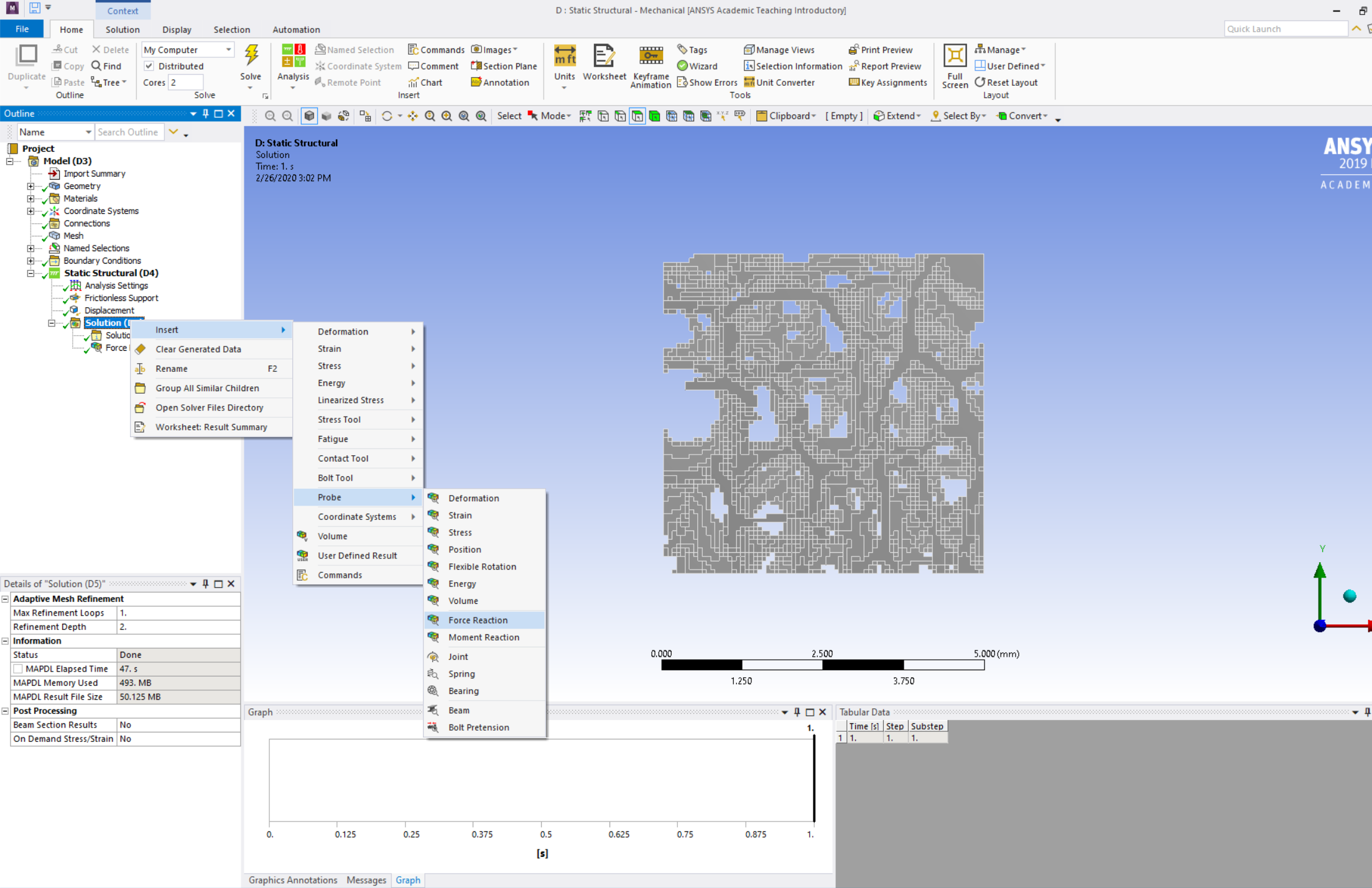Click the Quick Launch search box
The width and height of the screenshot is (1372, 888).
click(x=1286, y=29)
